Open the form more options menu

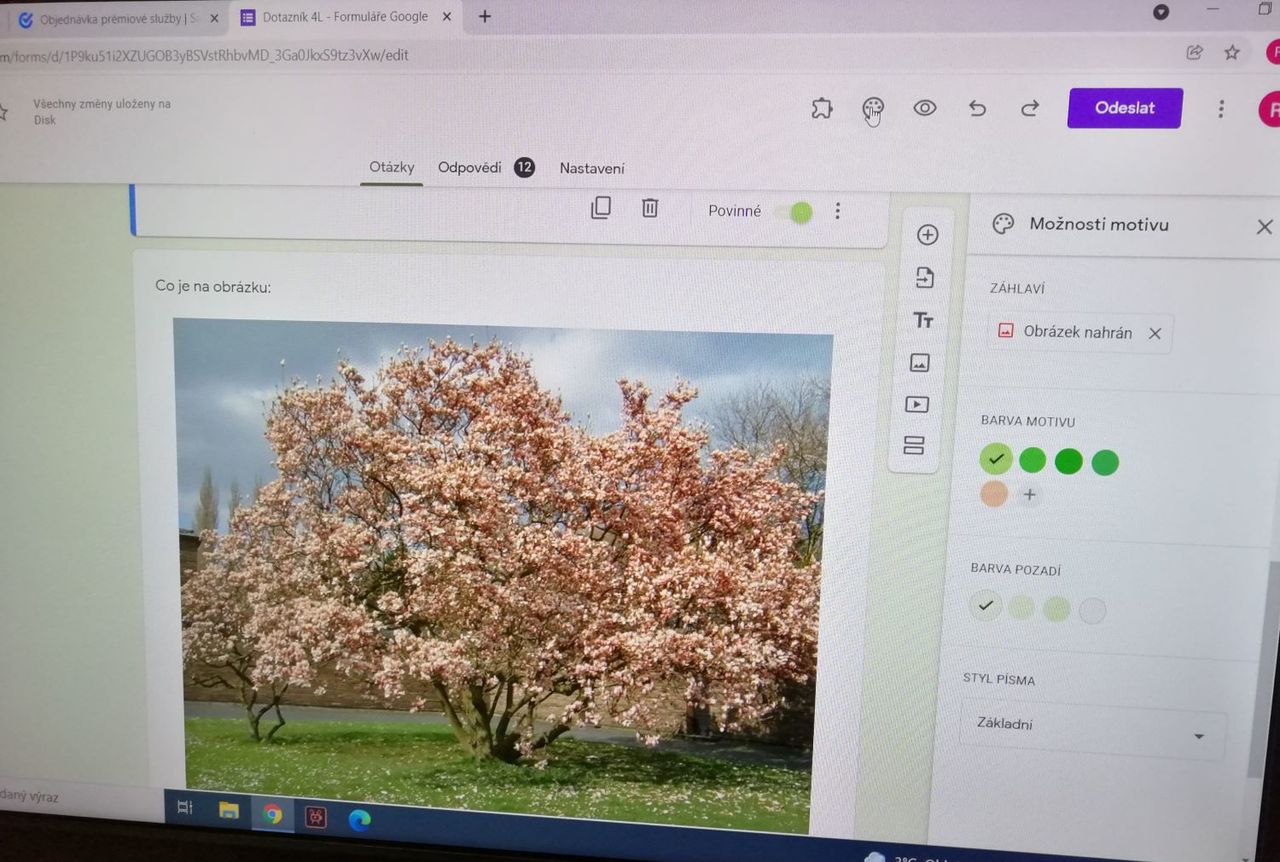(1220, 109)
